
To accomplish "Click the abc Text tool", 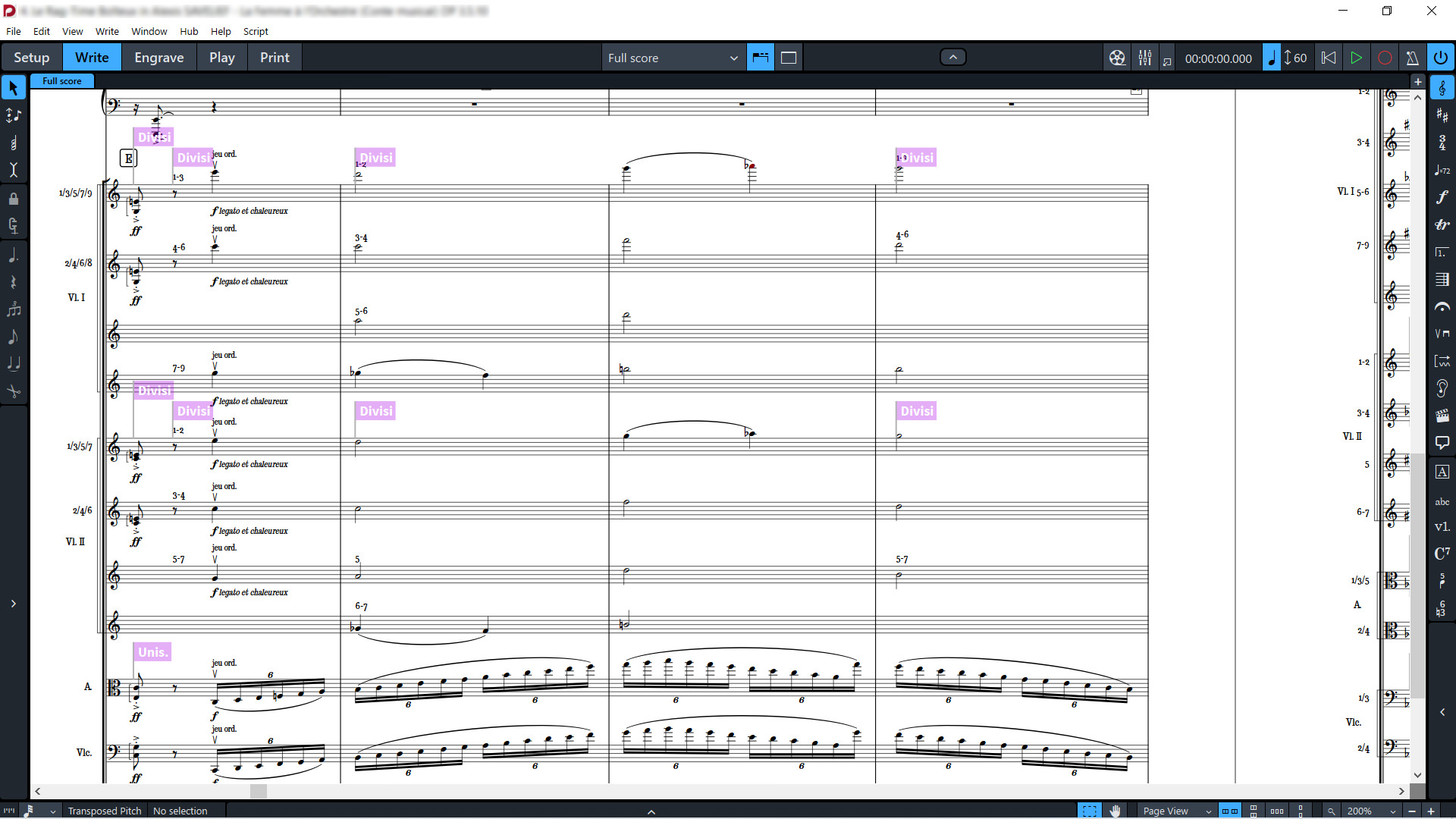I will tap(1442, 501).
